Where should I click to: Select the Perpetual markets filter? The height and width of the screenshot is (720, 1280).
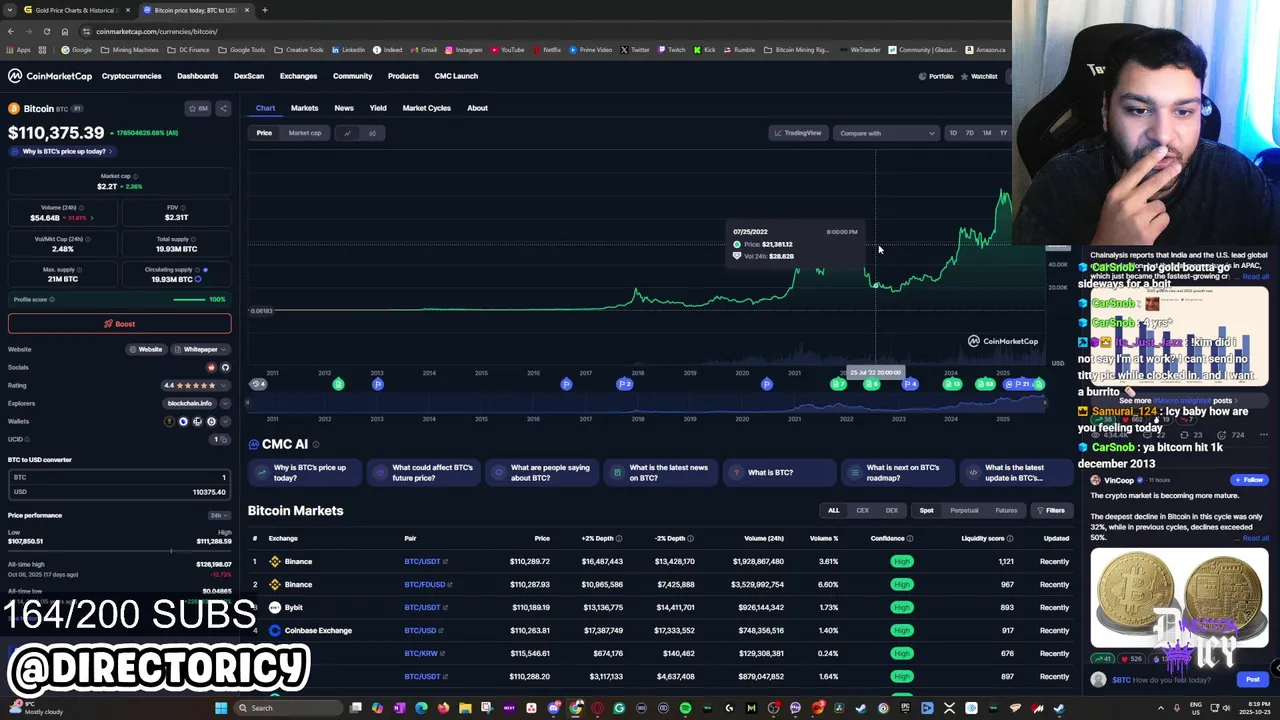(964, 511)
